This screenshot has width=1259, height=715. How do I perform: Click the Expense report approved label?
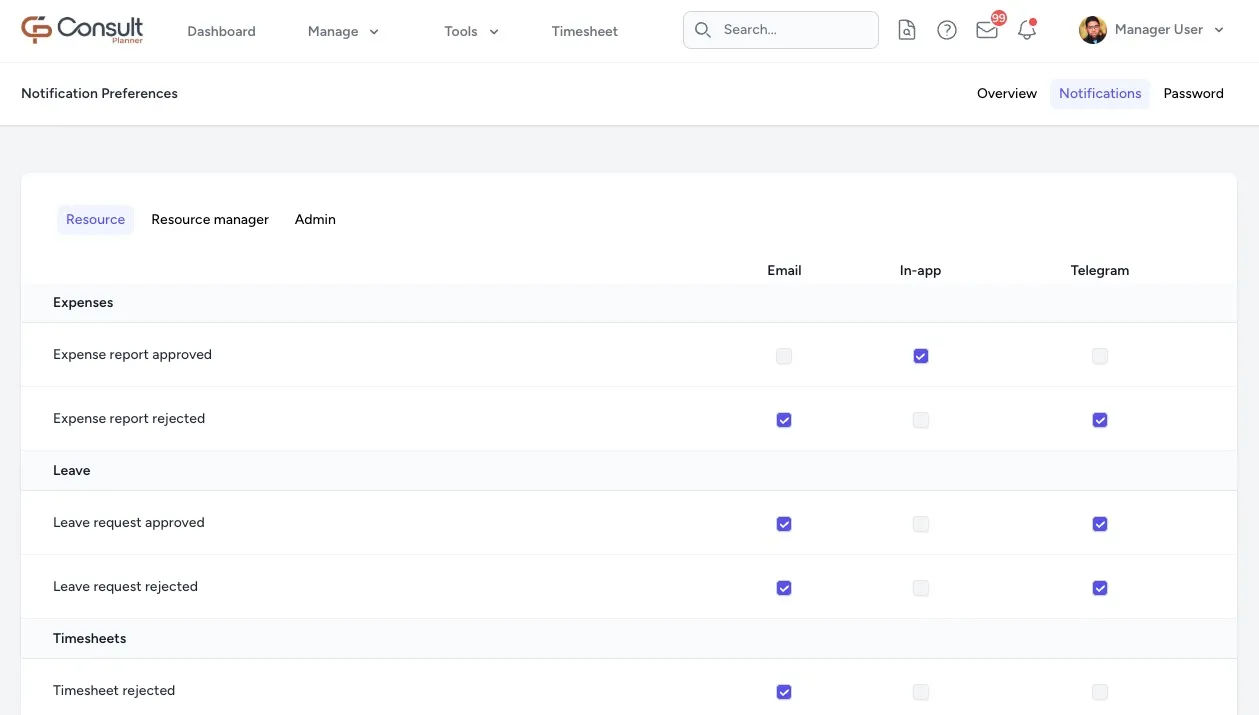pyautogui.click(x=132, y=355)
